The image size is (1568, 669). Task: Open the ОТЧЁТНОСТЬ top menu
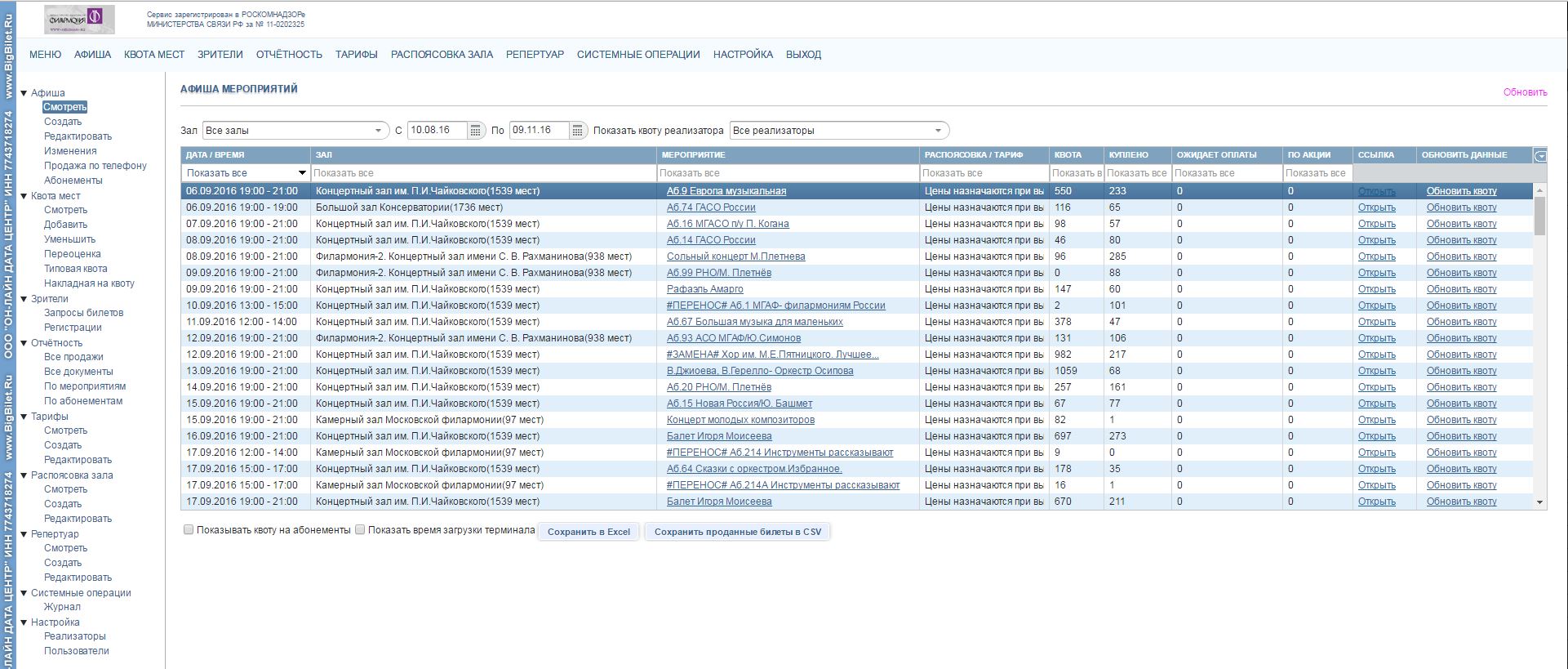289,55
